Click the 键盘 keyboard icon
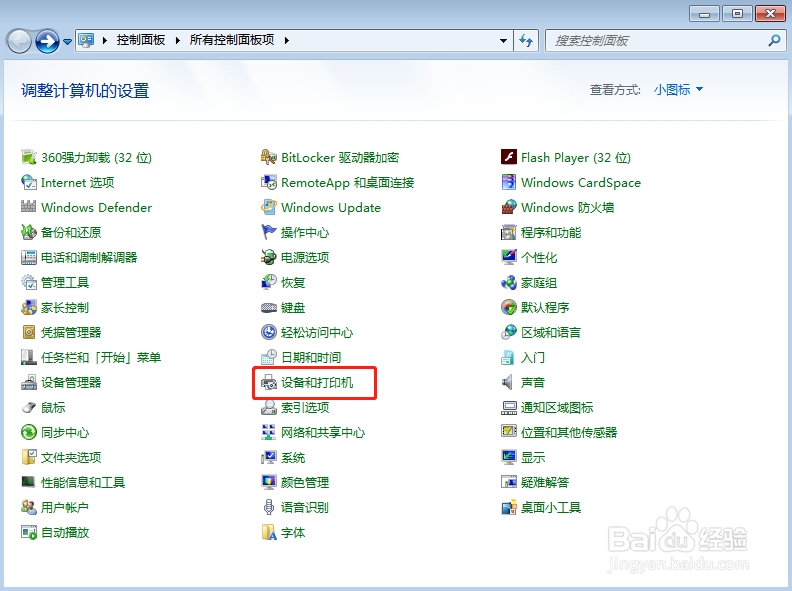This screenshot has width=792, height=591. pyautogui.click(x=269, y=307)
